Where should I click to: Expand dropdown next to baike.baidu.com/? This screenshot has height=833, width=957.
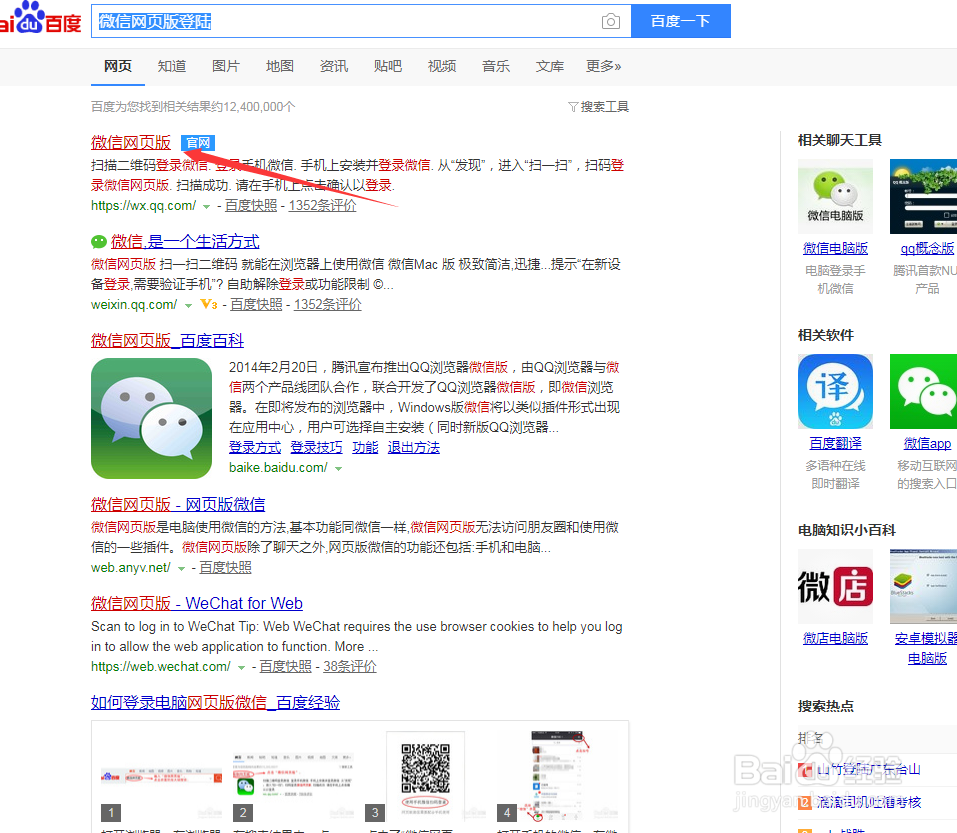pos(338,469)
